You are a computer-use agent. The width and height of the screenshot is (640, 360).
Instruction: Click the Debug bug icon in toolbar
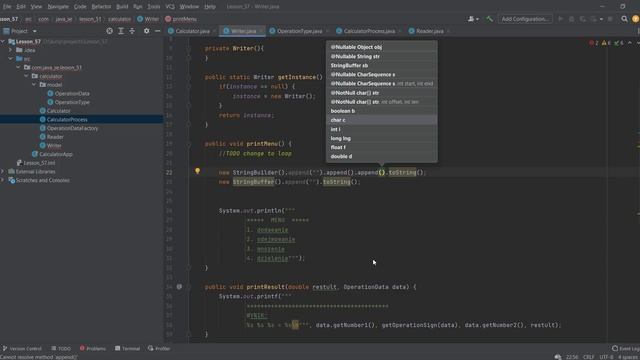point(571,19)
